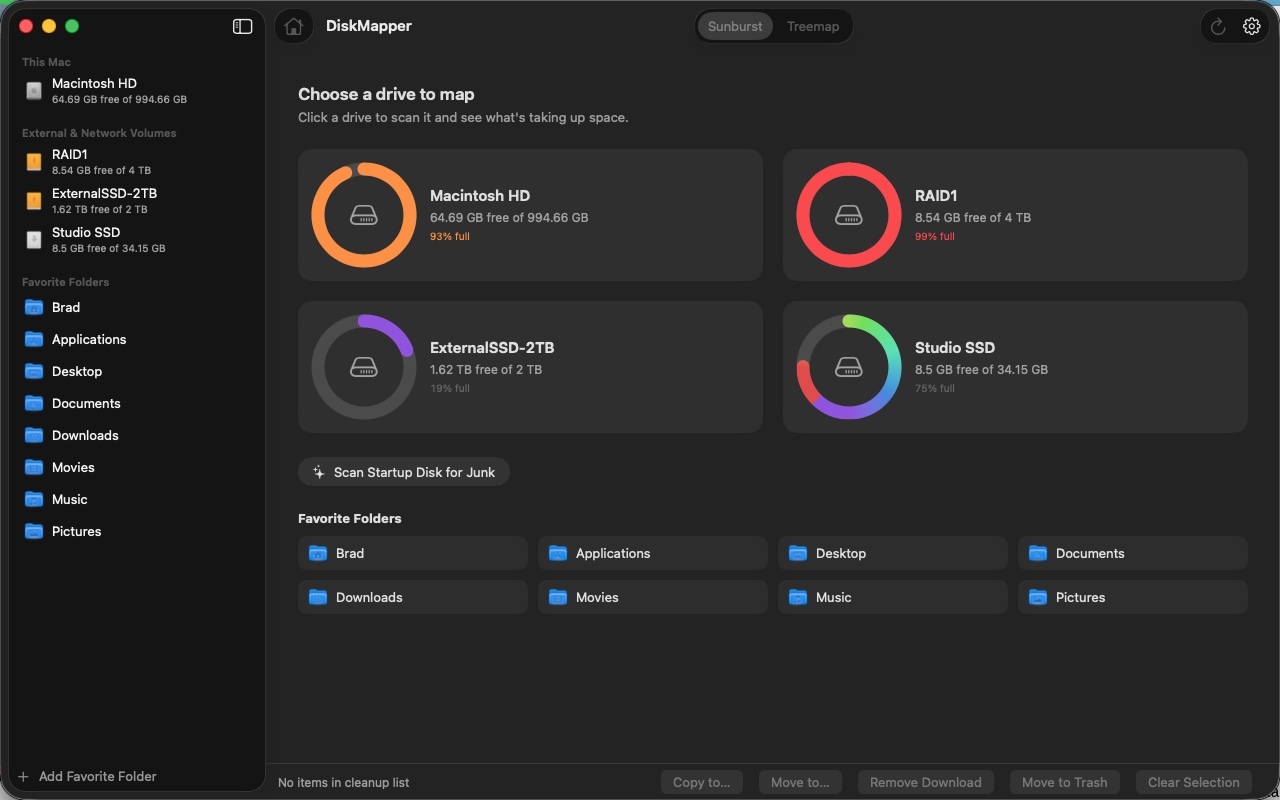Select RAID1 volume in sidebar
The image size is (1280, 800).
(136, 162)
